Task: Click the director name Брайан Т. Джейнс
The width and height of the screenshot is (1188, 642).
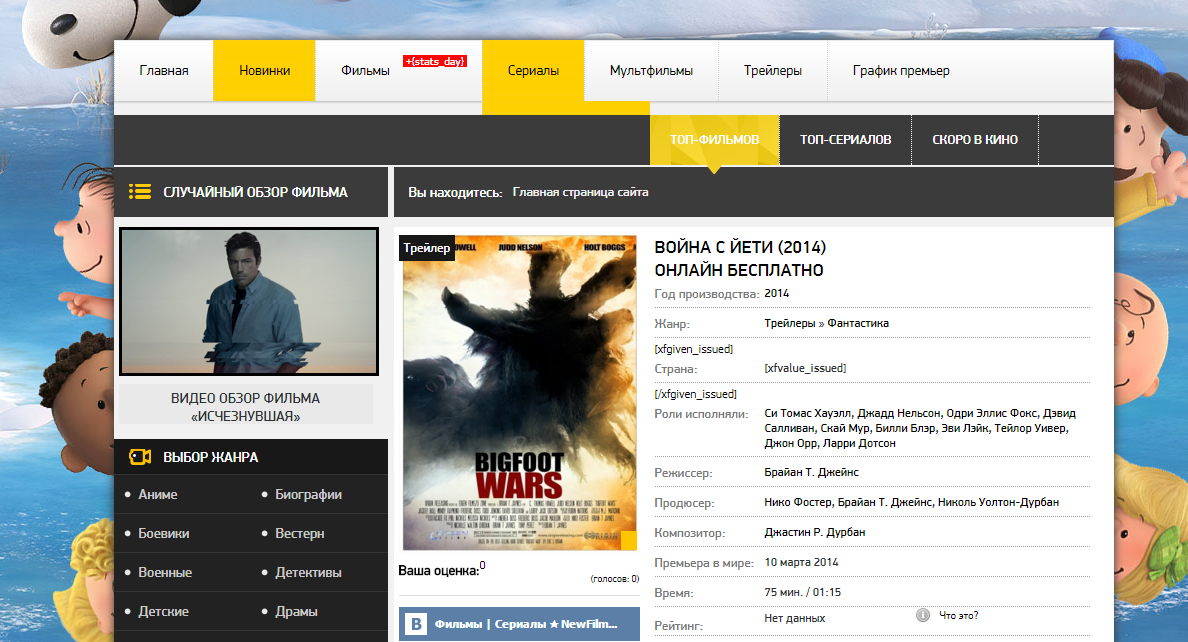Action: pyautogui.click(x=811, y=472)
